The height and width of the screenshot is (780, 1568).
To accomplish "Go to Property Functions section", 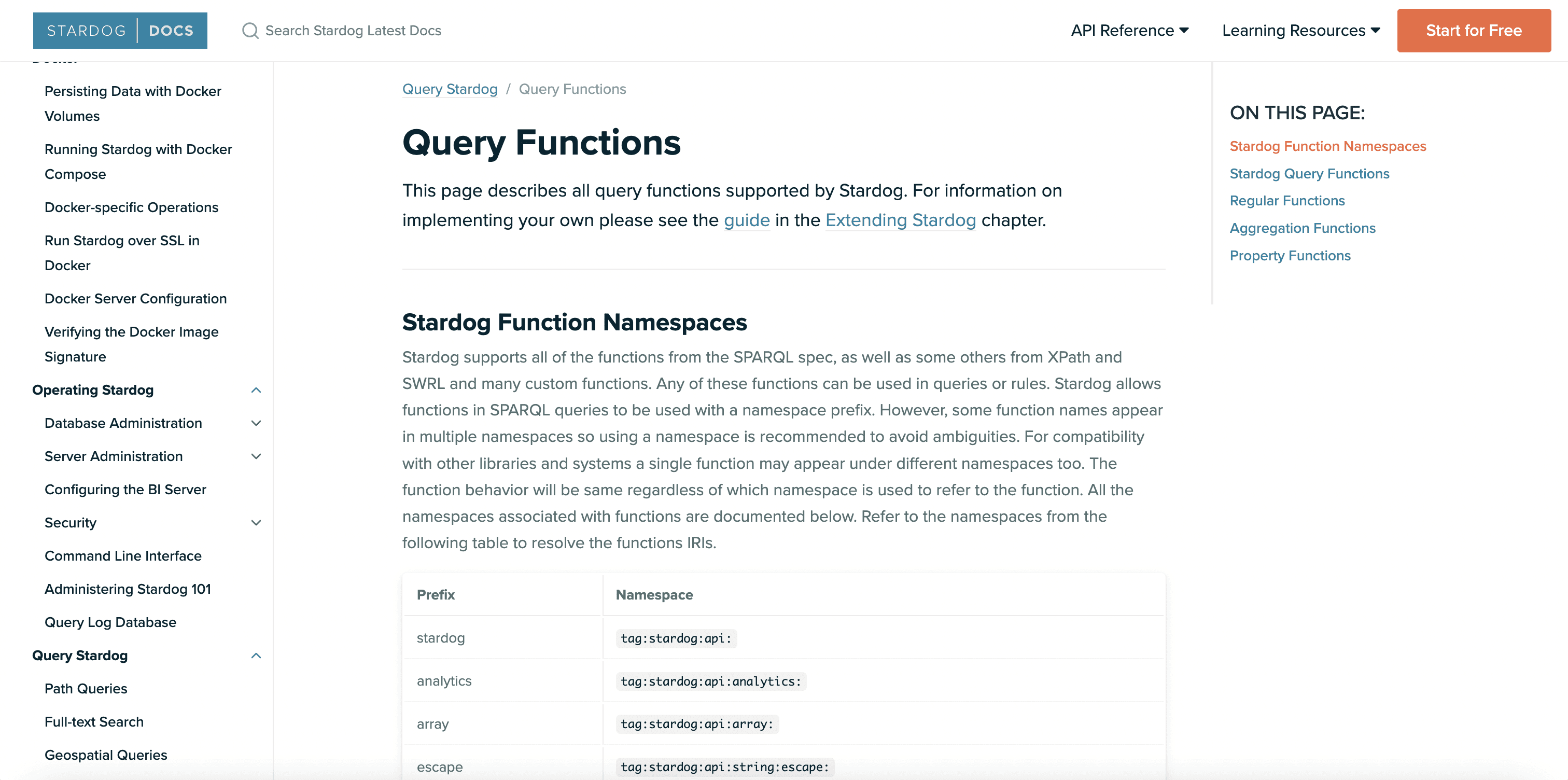I will point(1289,256).
